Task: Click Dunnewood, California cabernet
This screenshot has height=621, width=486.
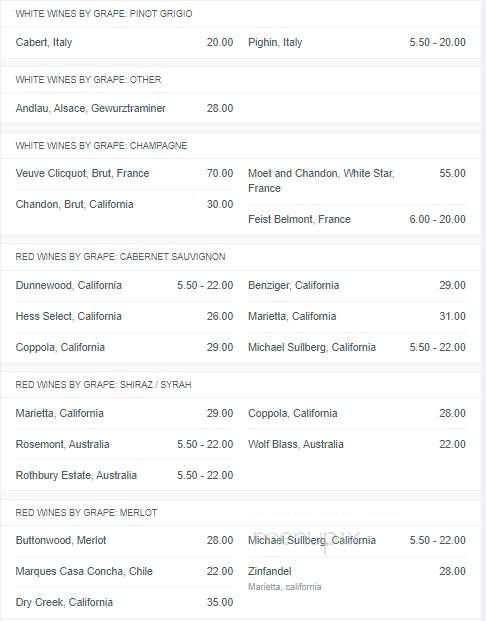Action: (124, 286)
